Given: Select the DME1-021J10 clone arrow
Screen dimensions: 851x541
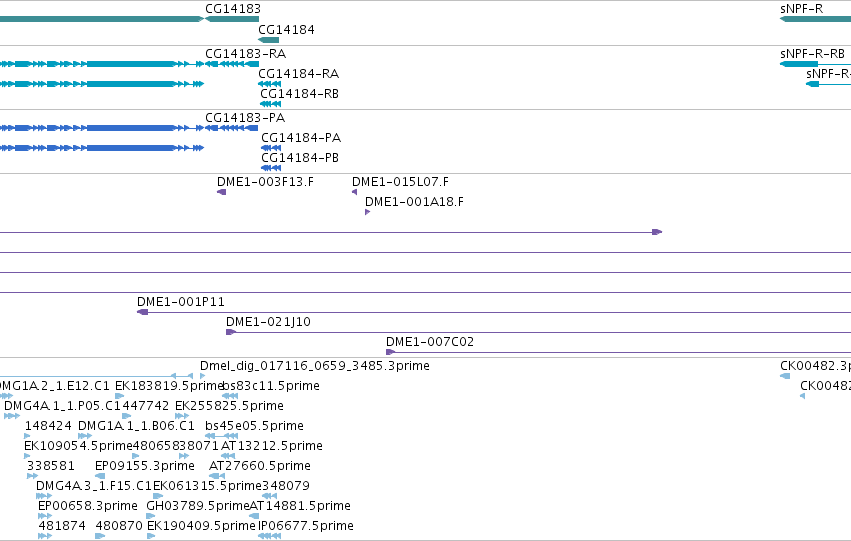Looking at the screenshot, I should (231, 332).
